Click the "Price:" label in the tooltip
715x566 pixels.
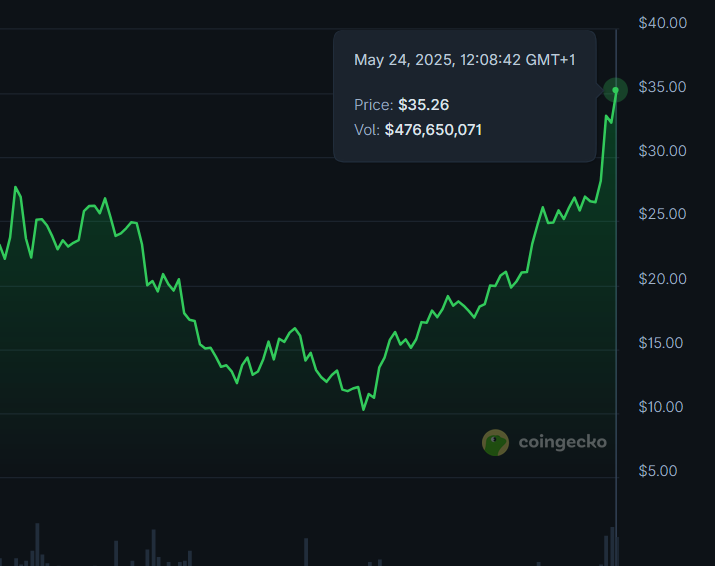[x=374, y=104]
